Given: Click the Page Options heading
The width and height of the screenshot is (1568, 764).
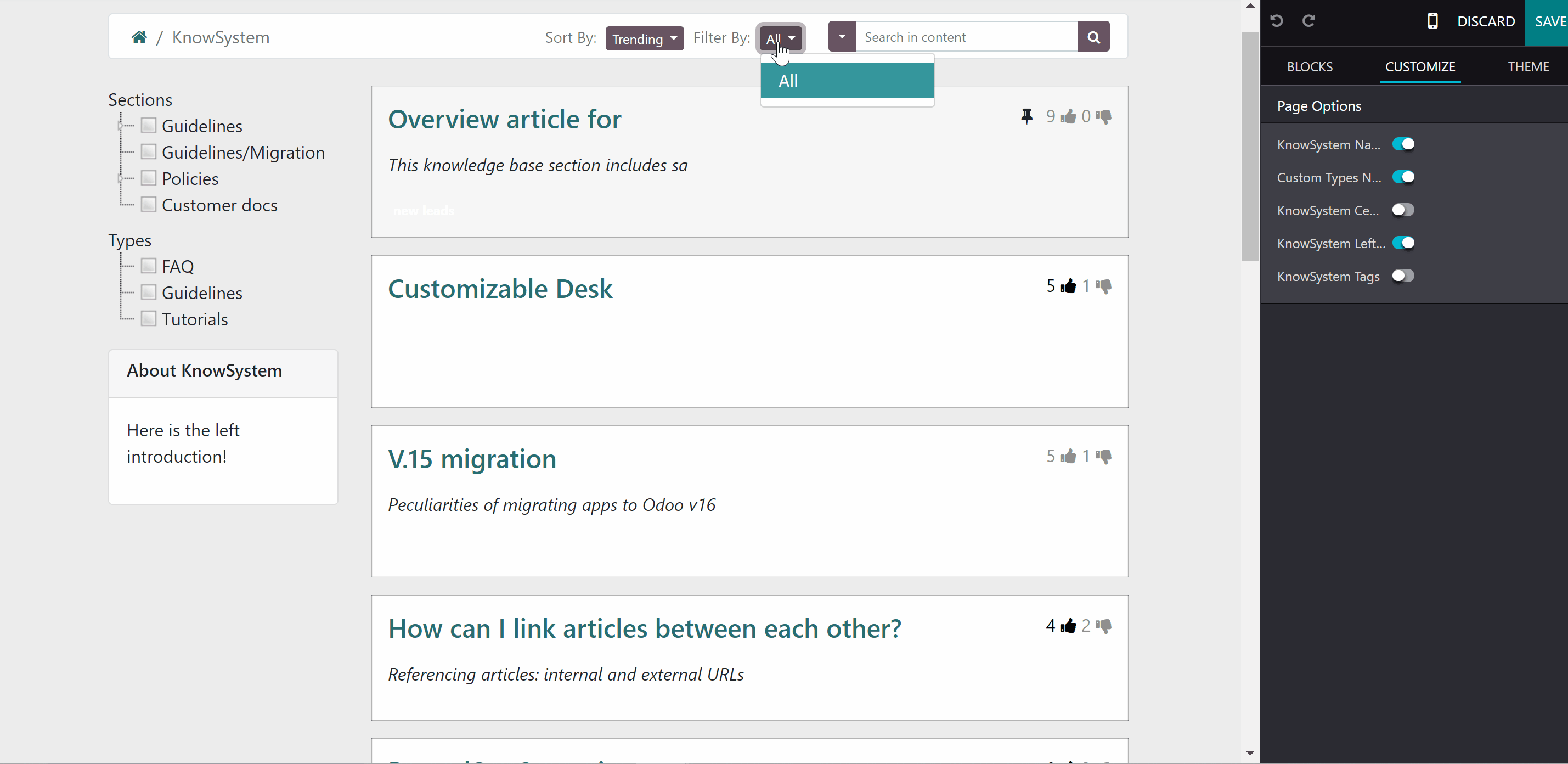Looking at the screenshot, I should tap(1319, 106).
